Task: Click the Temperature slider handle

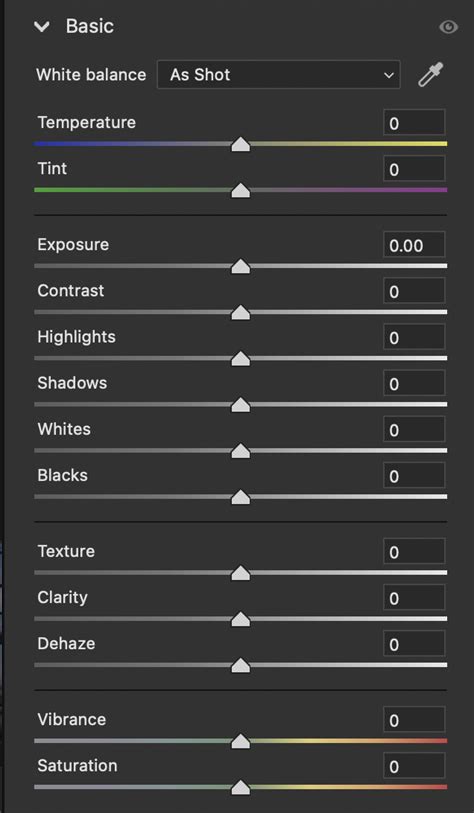Action: point(241,145)
